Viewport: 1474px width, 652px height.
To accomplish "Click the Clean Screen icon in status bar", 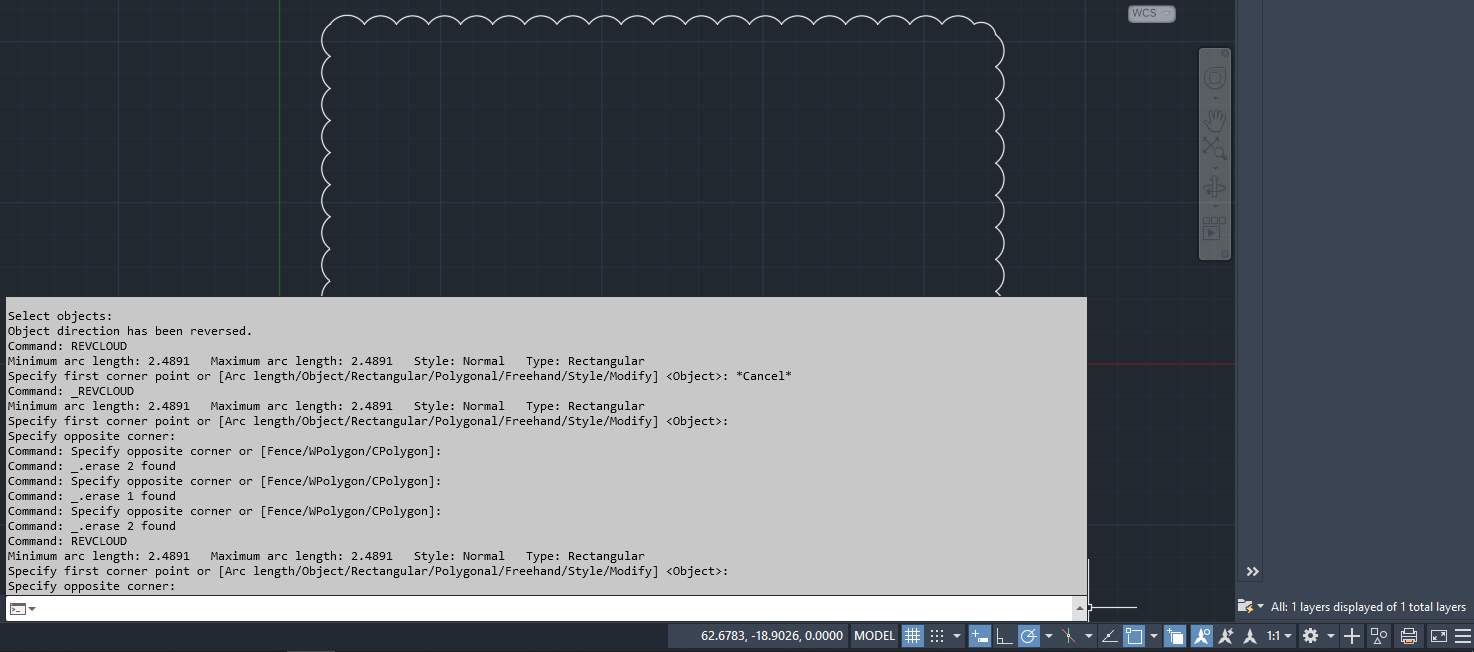I will click(x=1439, y=636).
